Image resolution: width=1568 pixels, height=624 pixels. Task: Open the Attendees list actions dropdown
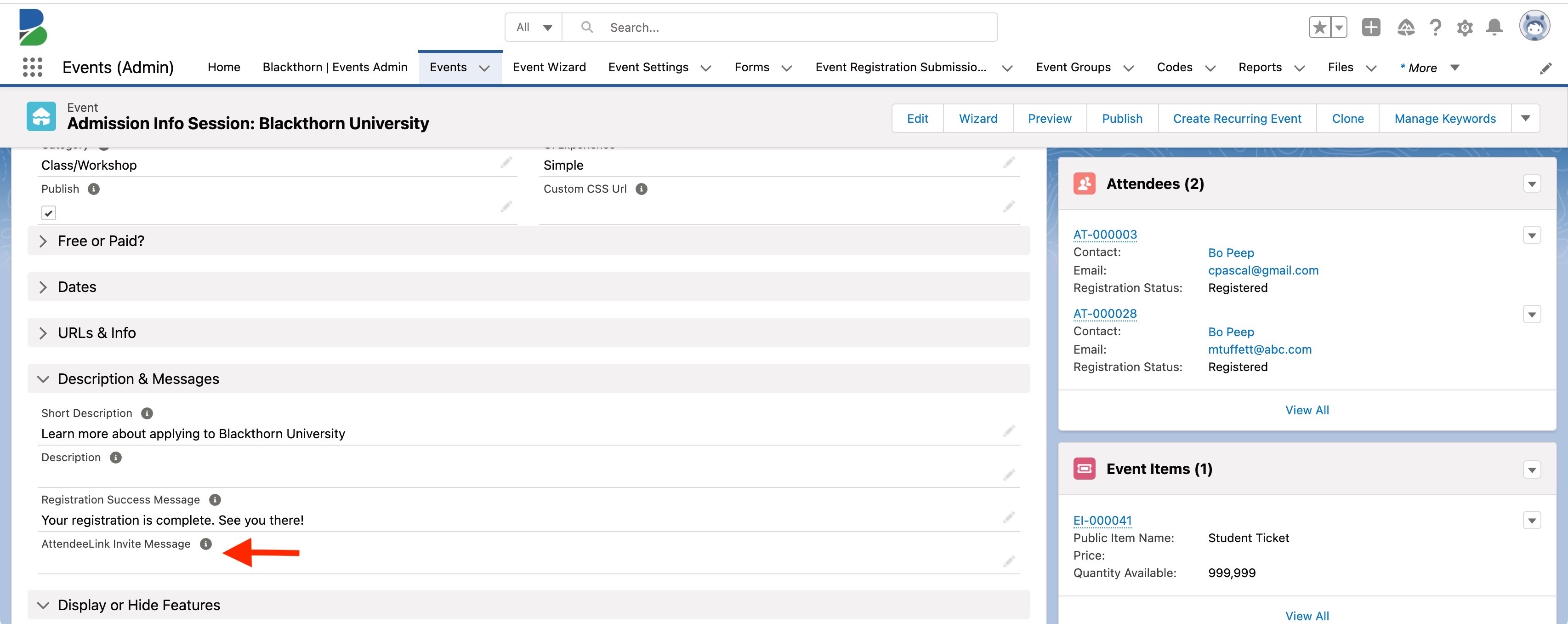coord(1532,184)
